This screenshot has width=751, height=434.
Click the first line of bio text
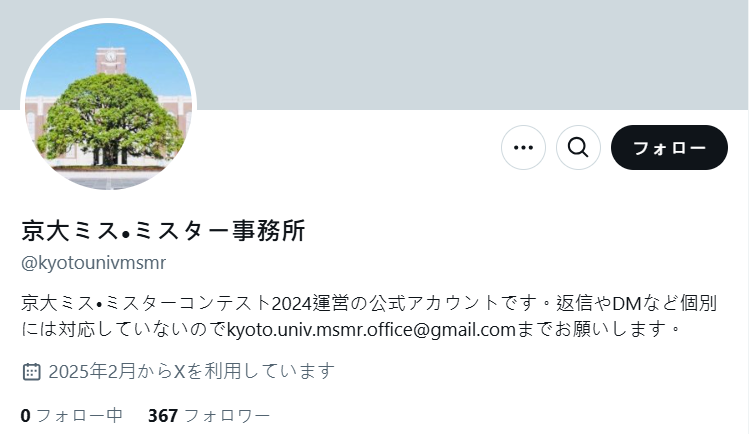[x=369, y=303]
